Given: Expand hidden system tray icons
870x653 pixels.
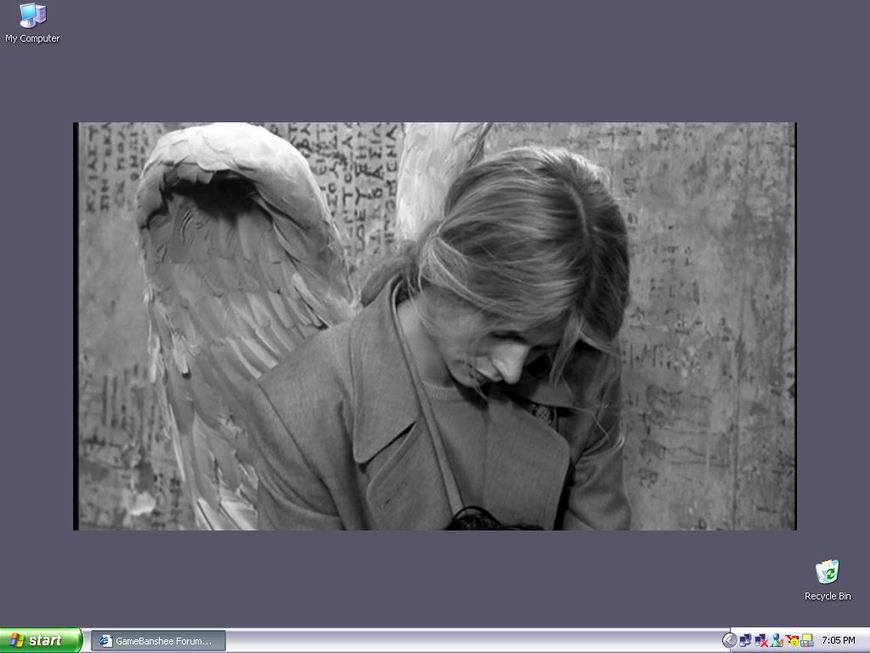Looking at the screenshot, I should click(x=730, y=641).
